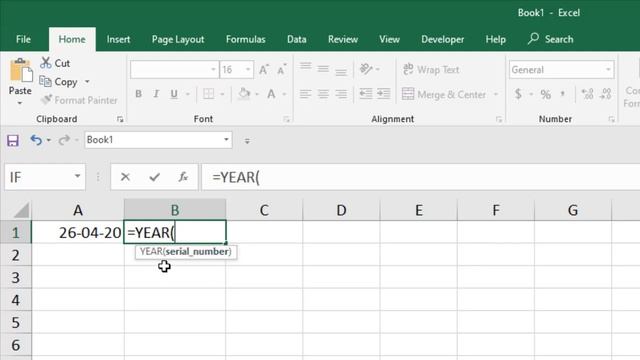Open the font name dropdown

[213, 69]
